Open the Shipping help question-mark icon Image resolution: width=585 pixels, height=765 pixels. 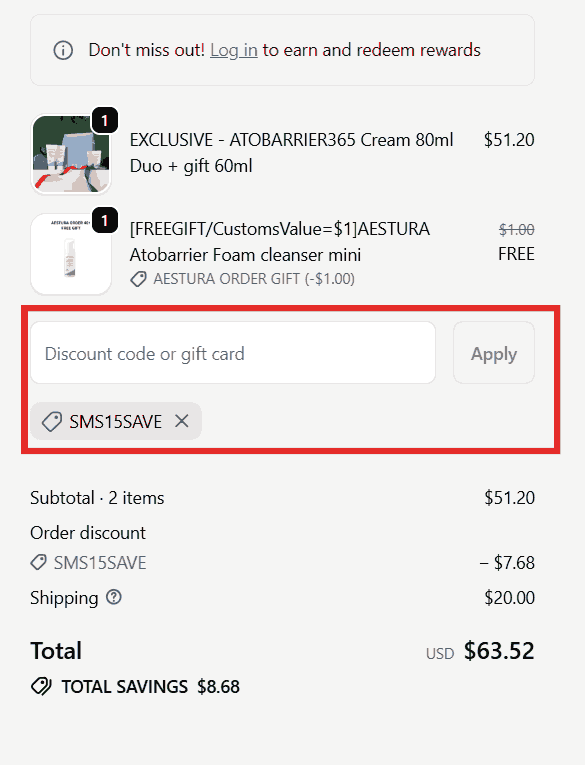point(114,597)
